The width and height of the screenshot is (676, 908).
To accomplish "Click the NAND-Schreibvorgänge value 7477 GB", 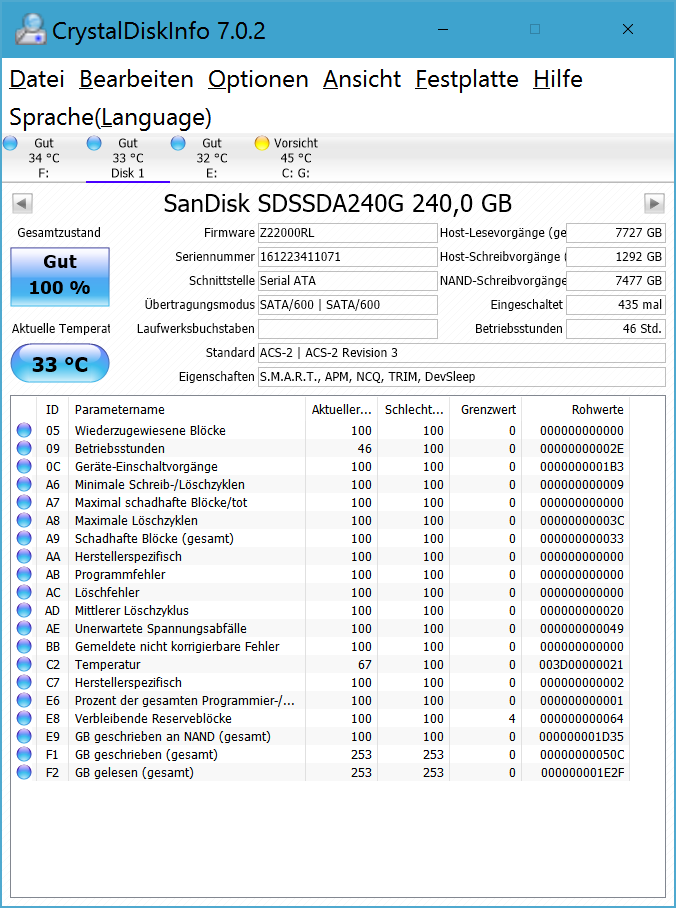I will [x=616, y=281].
